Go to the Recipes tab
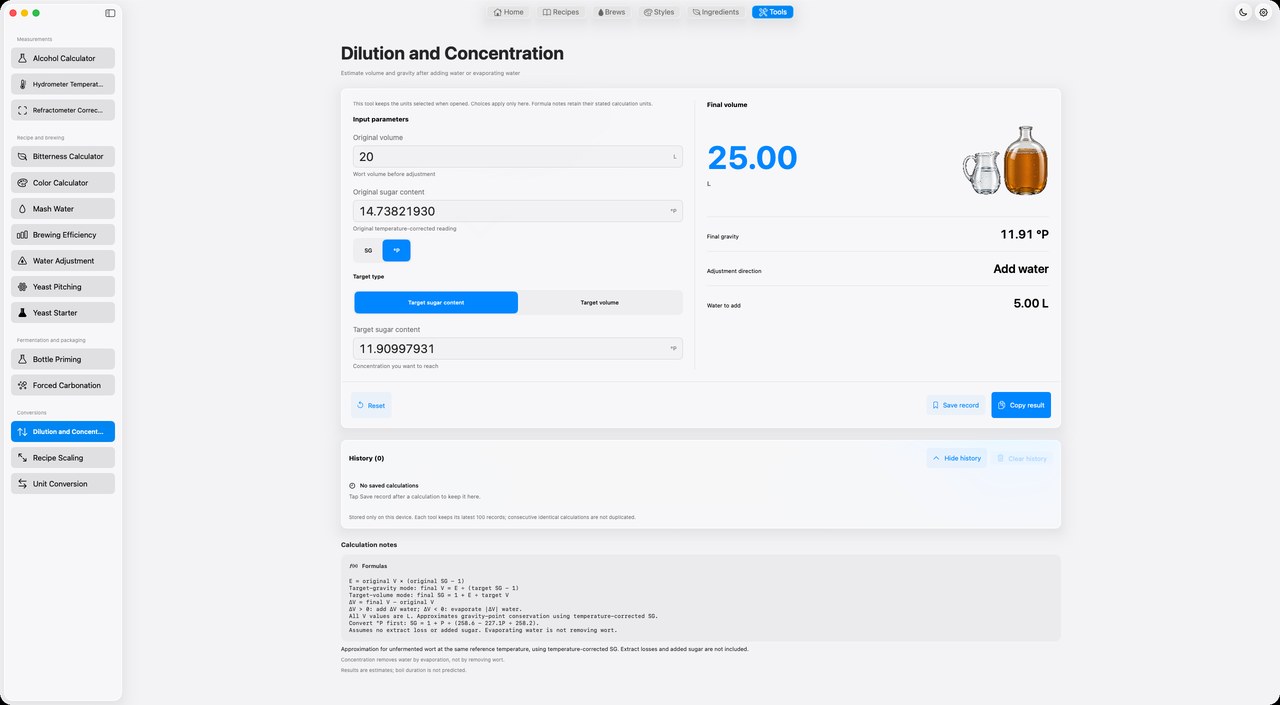Viewport: 1280px width, 705px height. pos(561,12)
